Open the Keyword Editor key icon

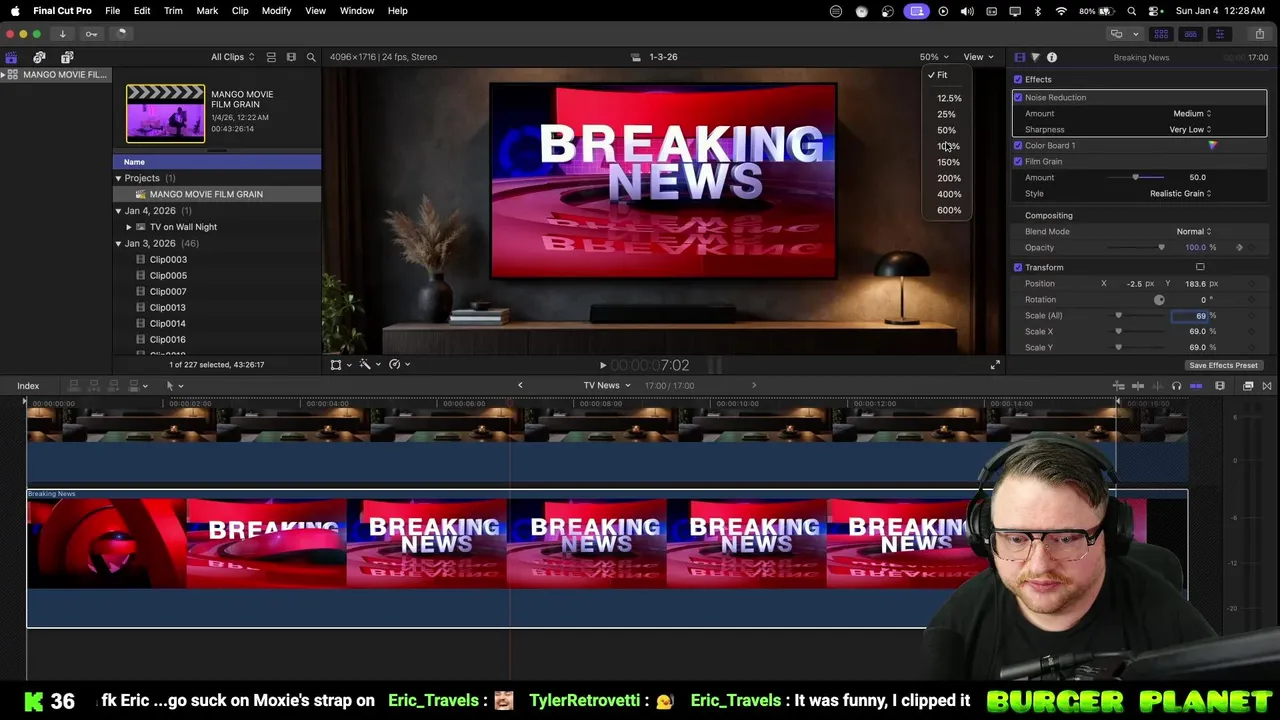tap(91, 34)
